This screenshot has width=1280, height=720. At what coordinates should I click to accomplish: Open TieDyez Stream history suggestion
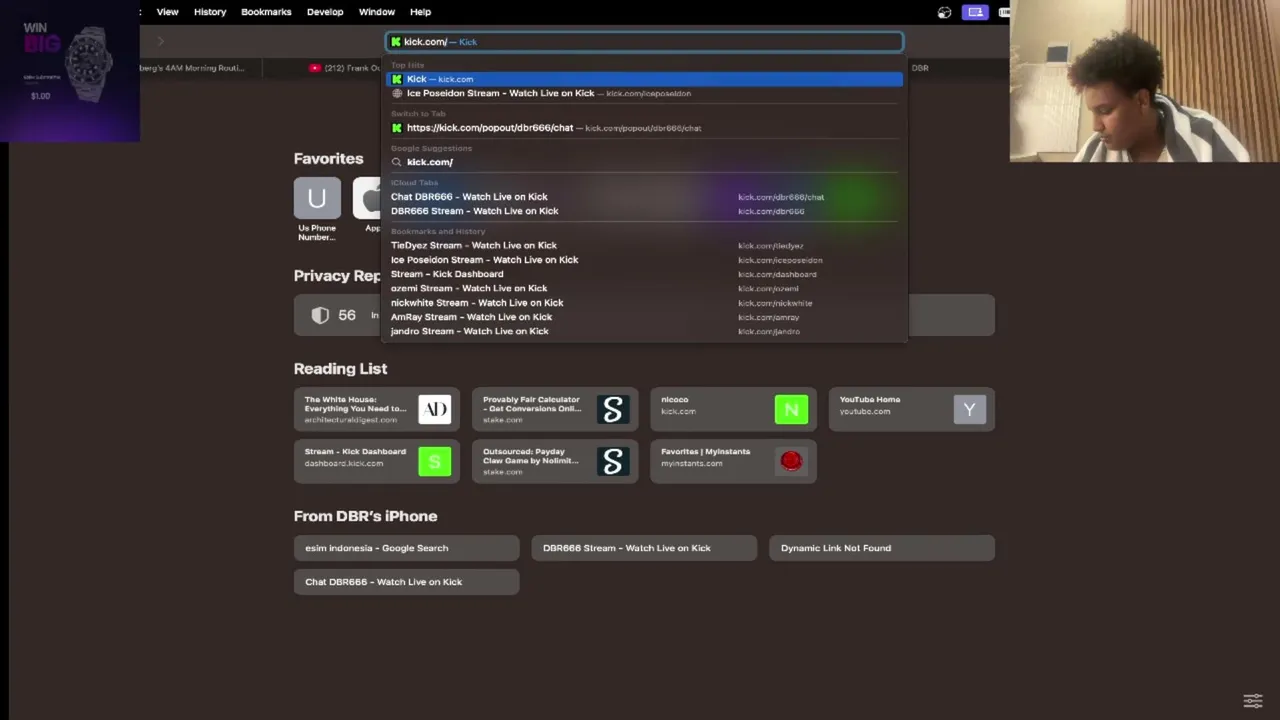click(645, 245)
